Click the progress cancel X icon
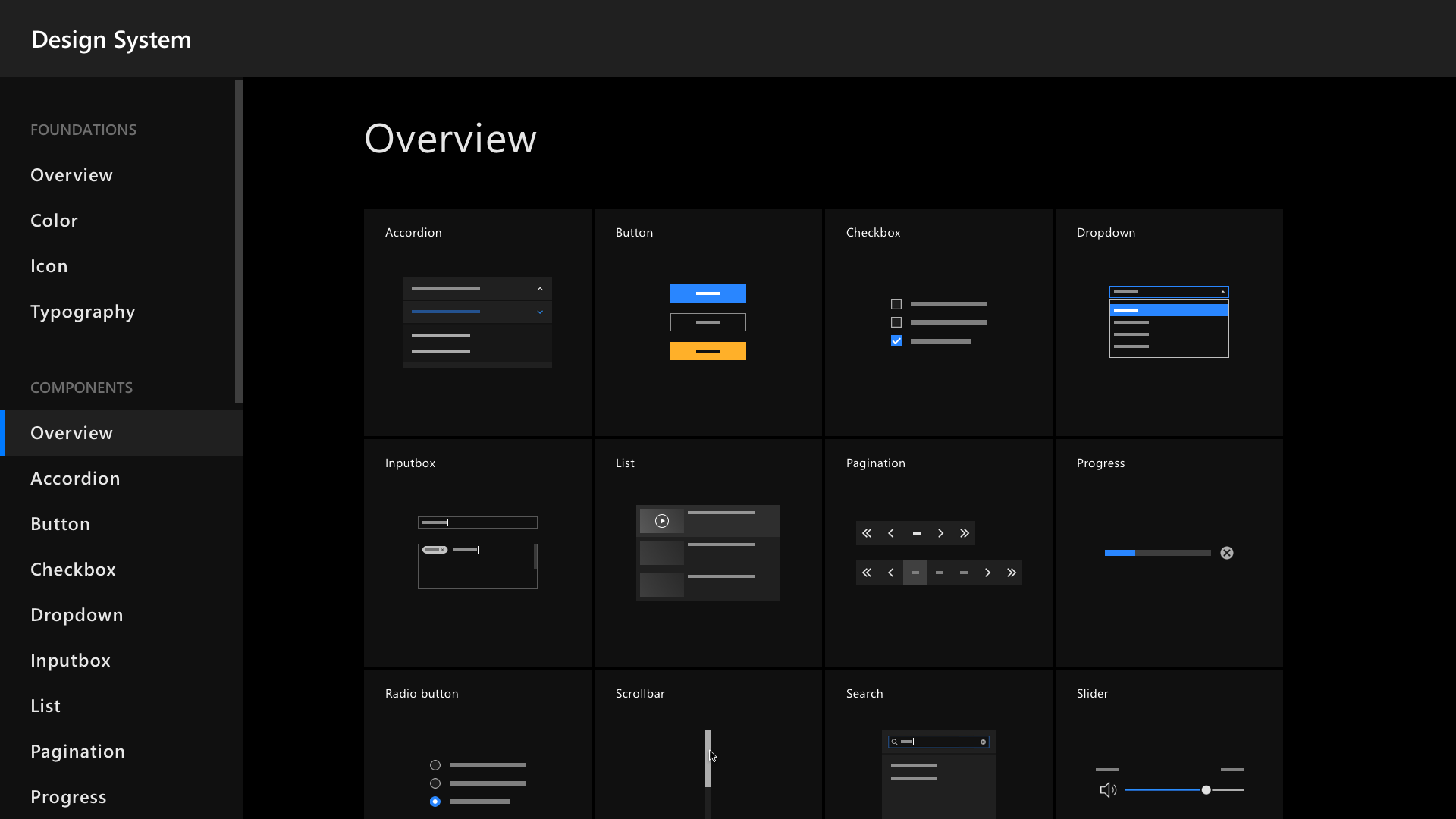The height and width of the screenshot is (819, 1456). [1227, 553]
